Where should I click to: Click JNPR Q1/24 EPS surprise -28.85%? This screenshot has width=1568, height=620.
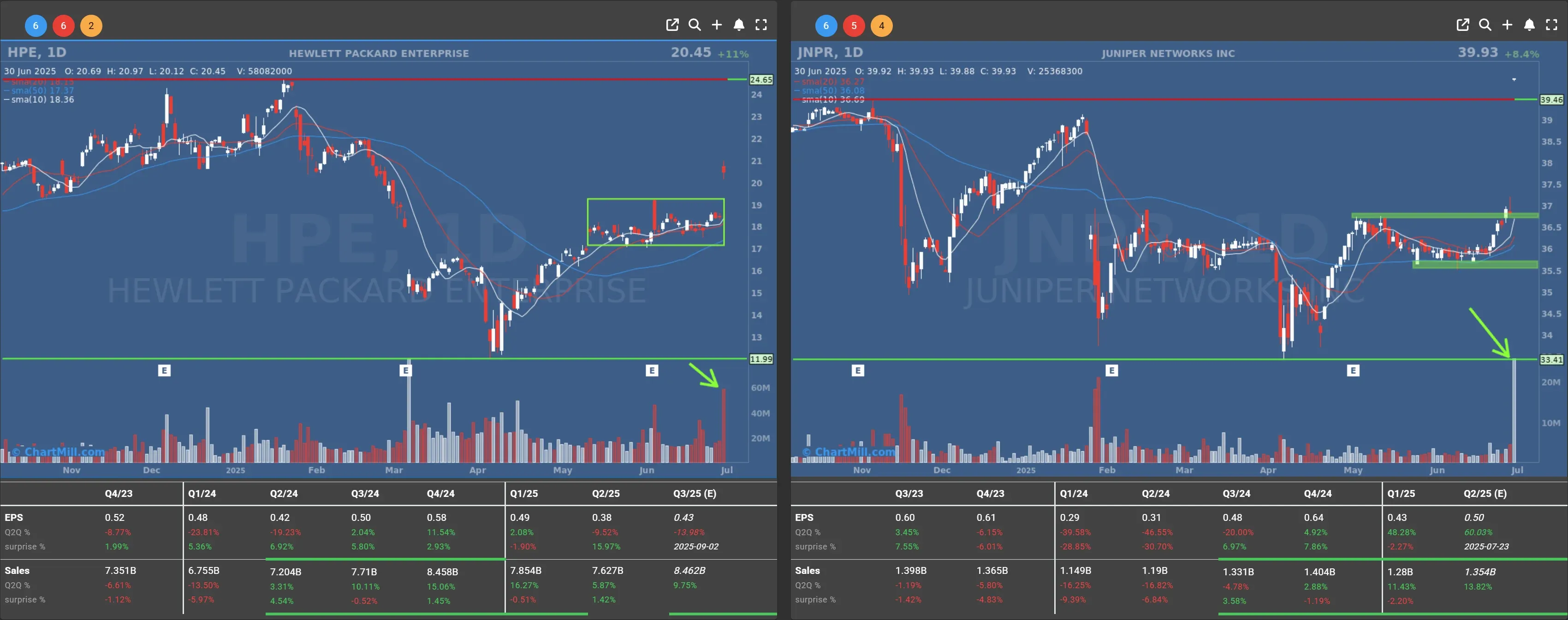(1075, 546)
